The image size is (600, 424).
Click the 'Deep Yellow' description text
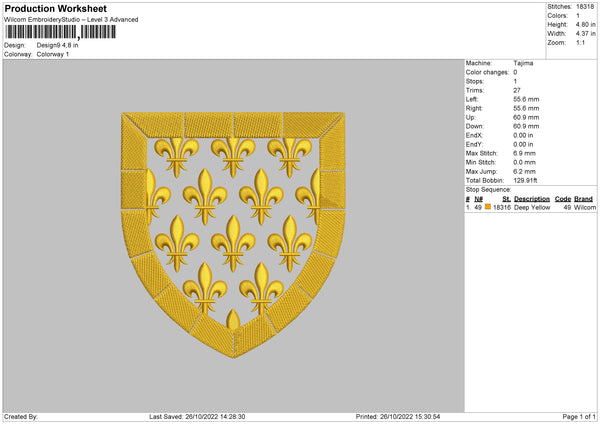click(532, 207)
